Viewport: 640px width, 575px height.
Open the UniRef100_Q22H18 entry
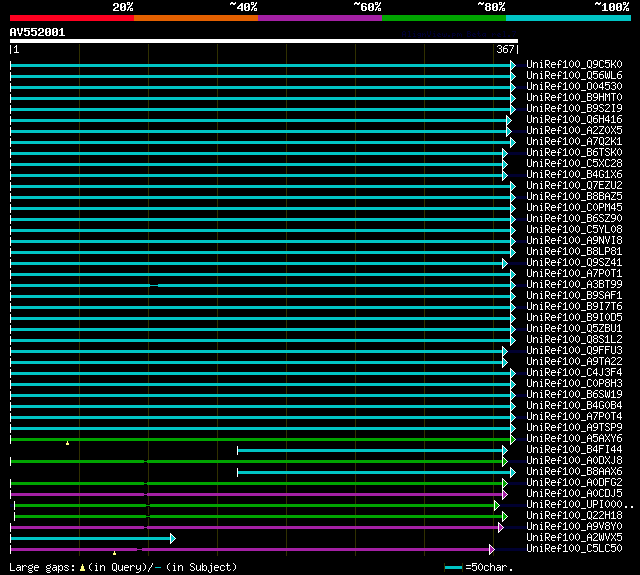(574, 516)
